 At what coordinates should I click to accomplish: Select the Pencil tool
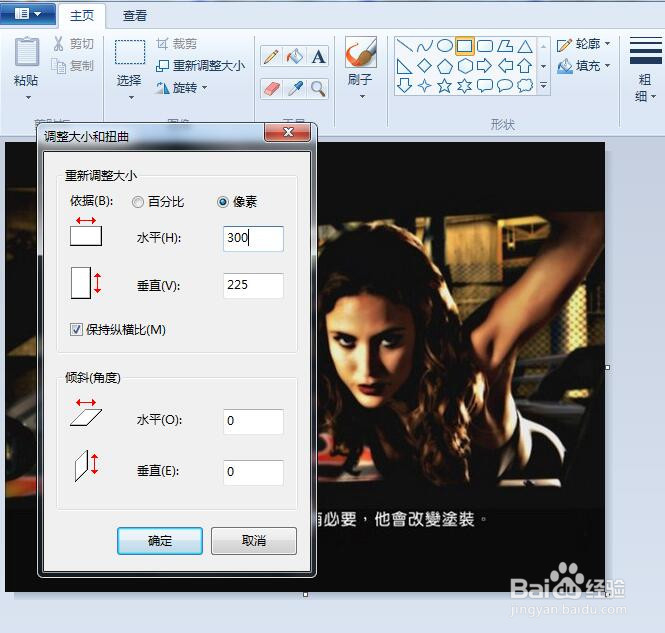pos(271,56)
